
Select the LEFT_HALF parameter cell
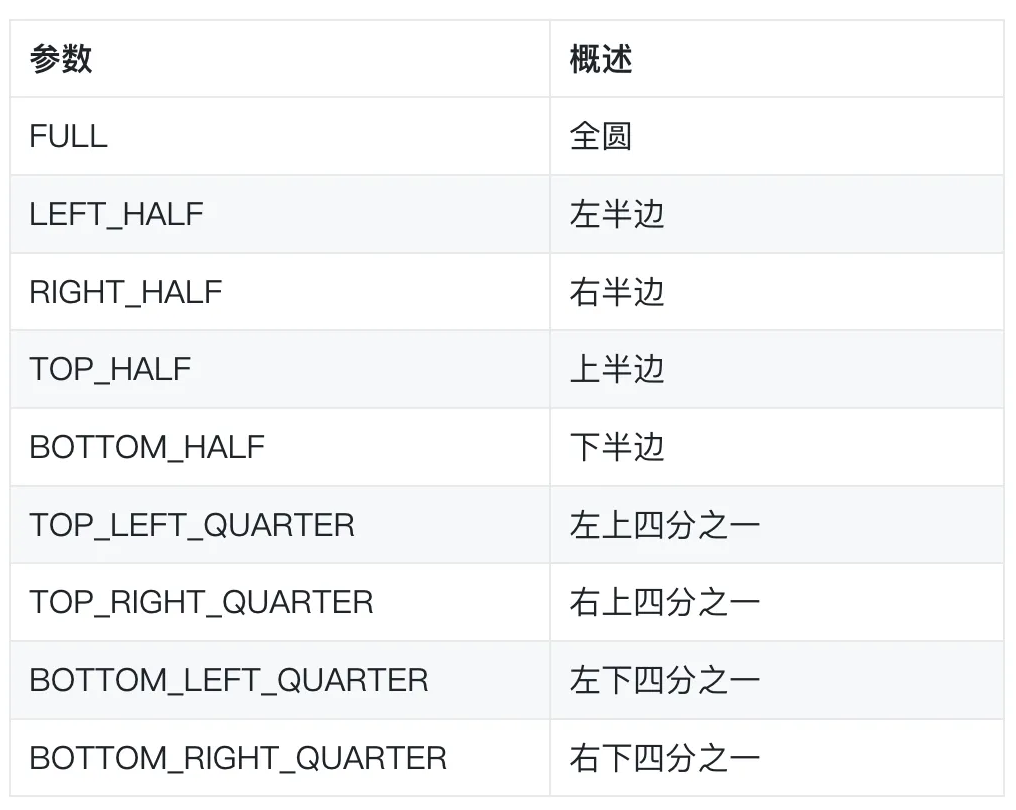[116, 214]
